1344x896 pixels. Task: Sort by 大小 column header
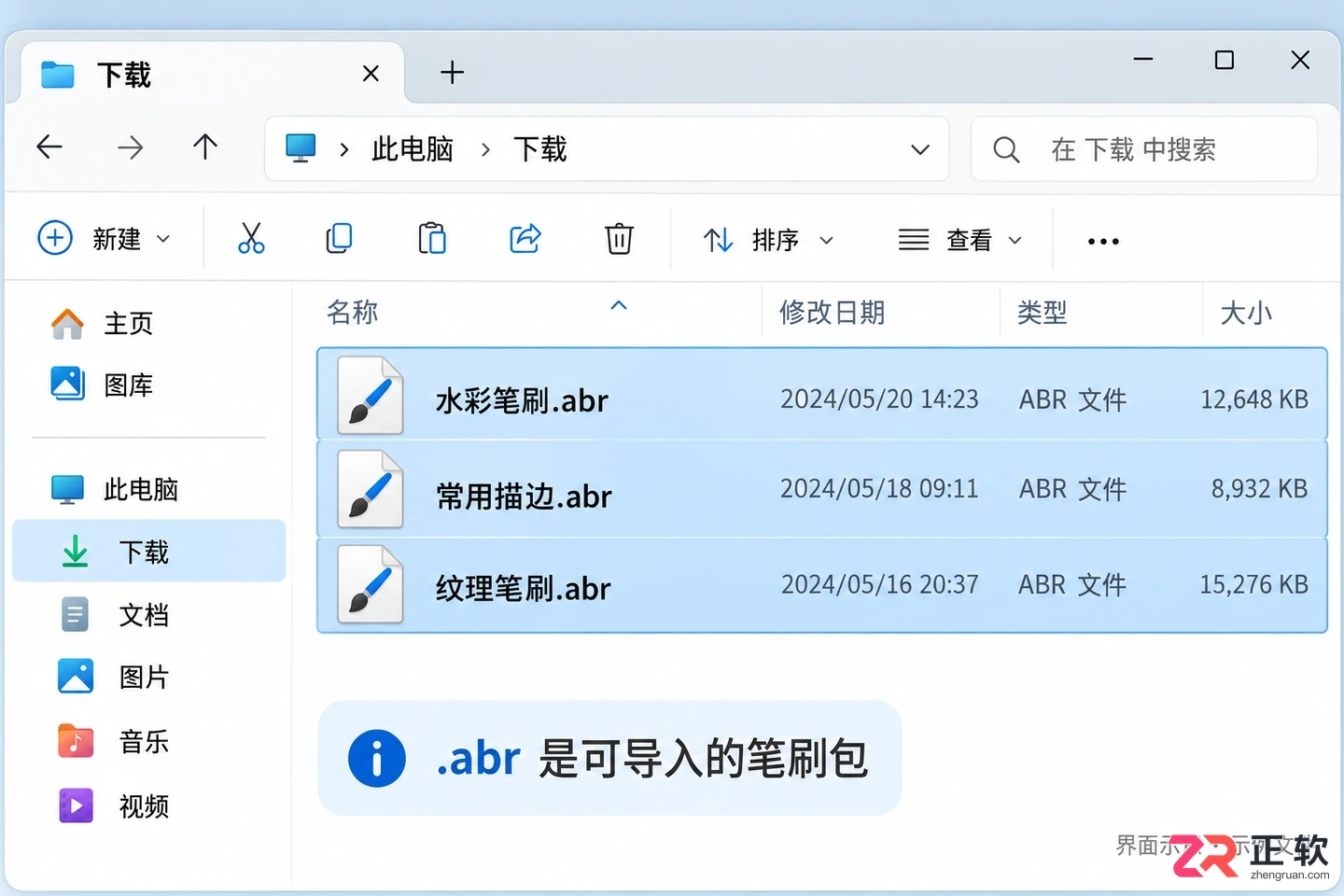click(1246, 313)
